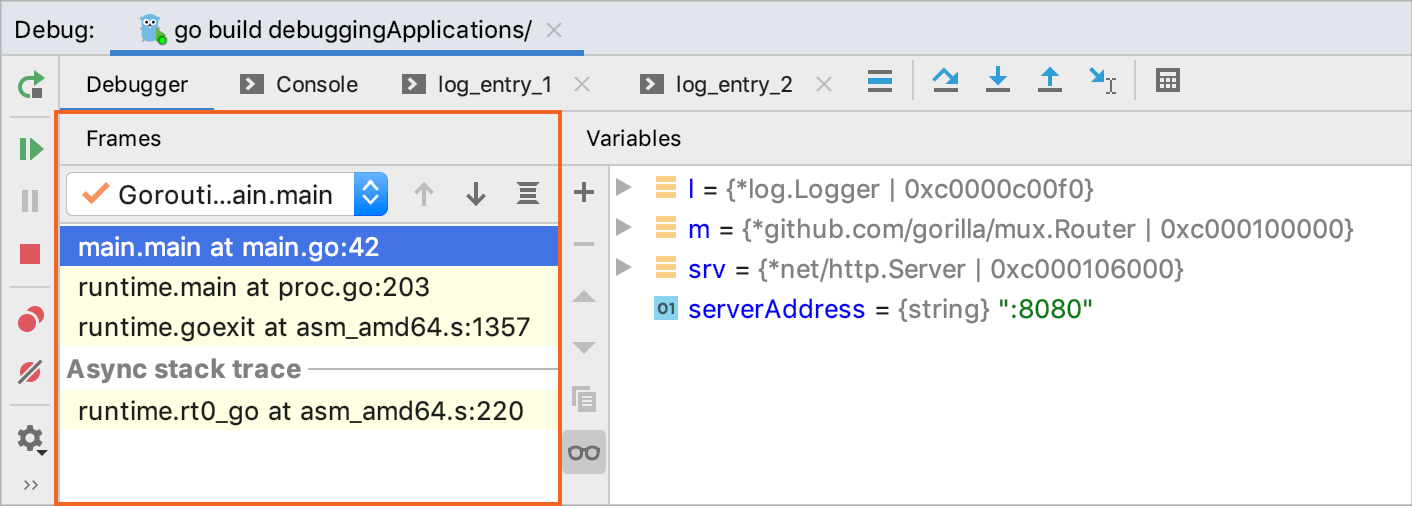The height and width of the screenshot is (506, 1412).
Task: Step out of current function
Action: pyautogui.click(x=1049, y=81)
